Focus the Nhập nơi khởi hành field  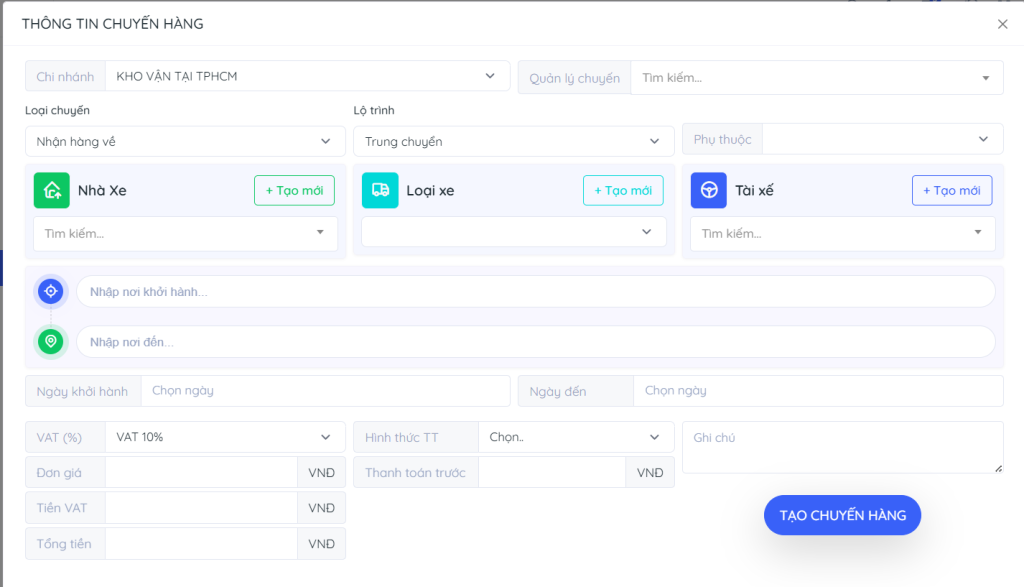[x=535, y=291]
